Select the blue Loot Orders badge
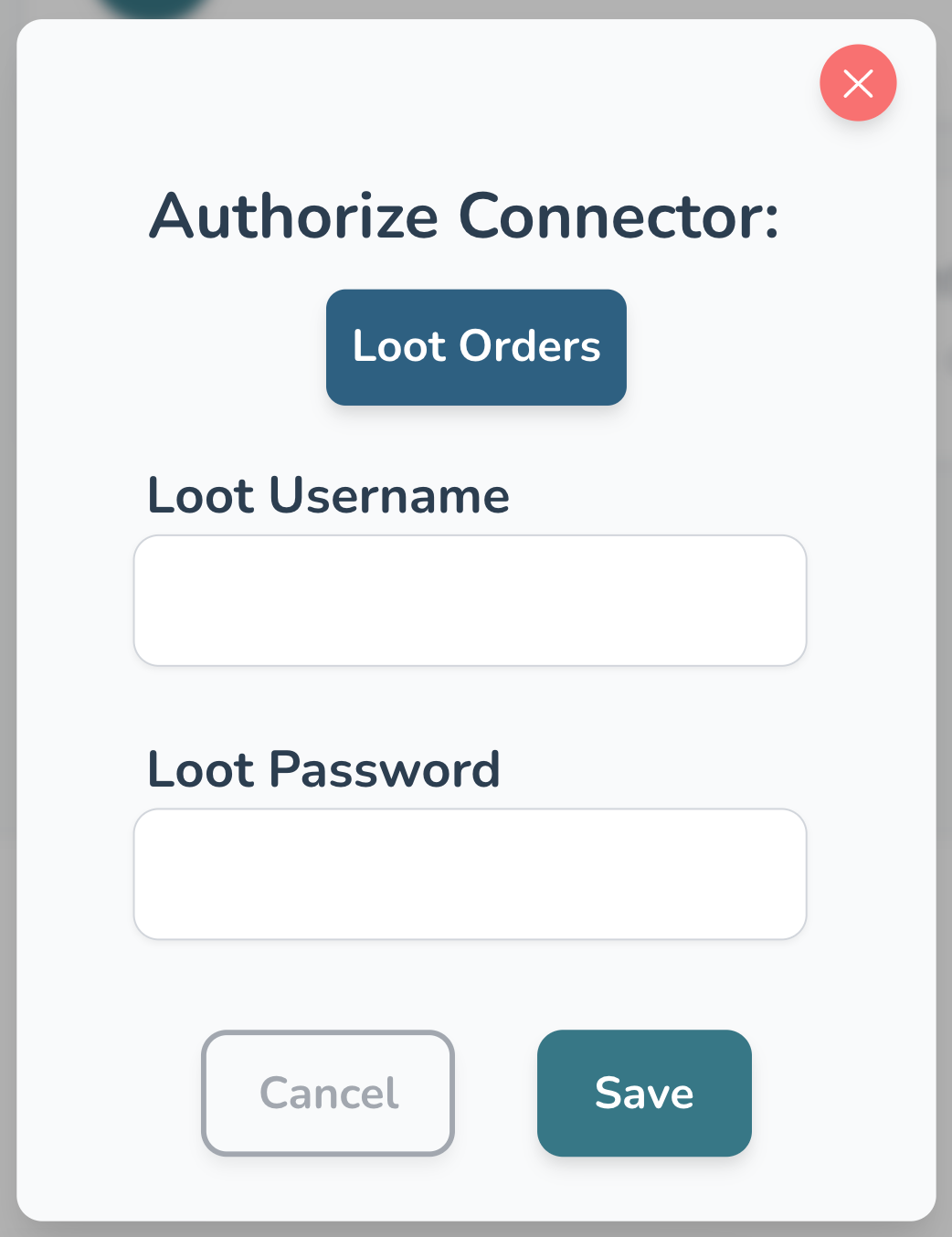This screenshot has width=952, height=1237. (x=476, y=347)
